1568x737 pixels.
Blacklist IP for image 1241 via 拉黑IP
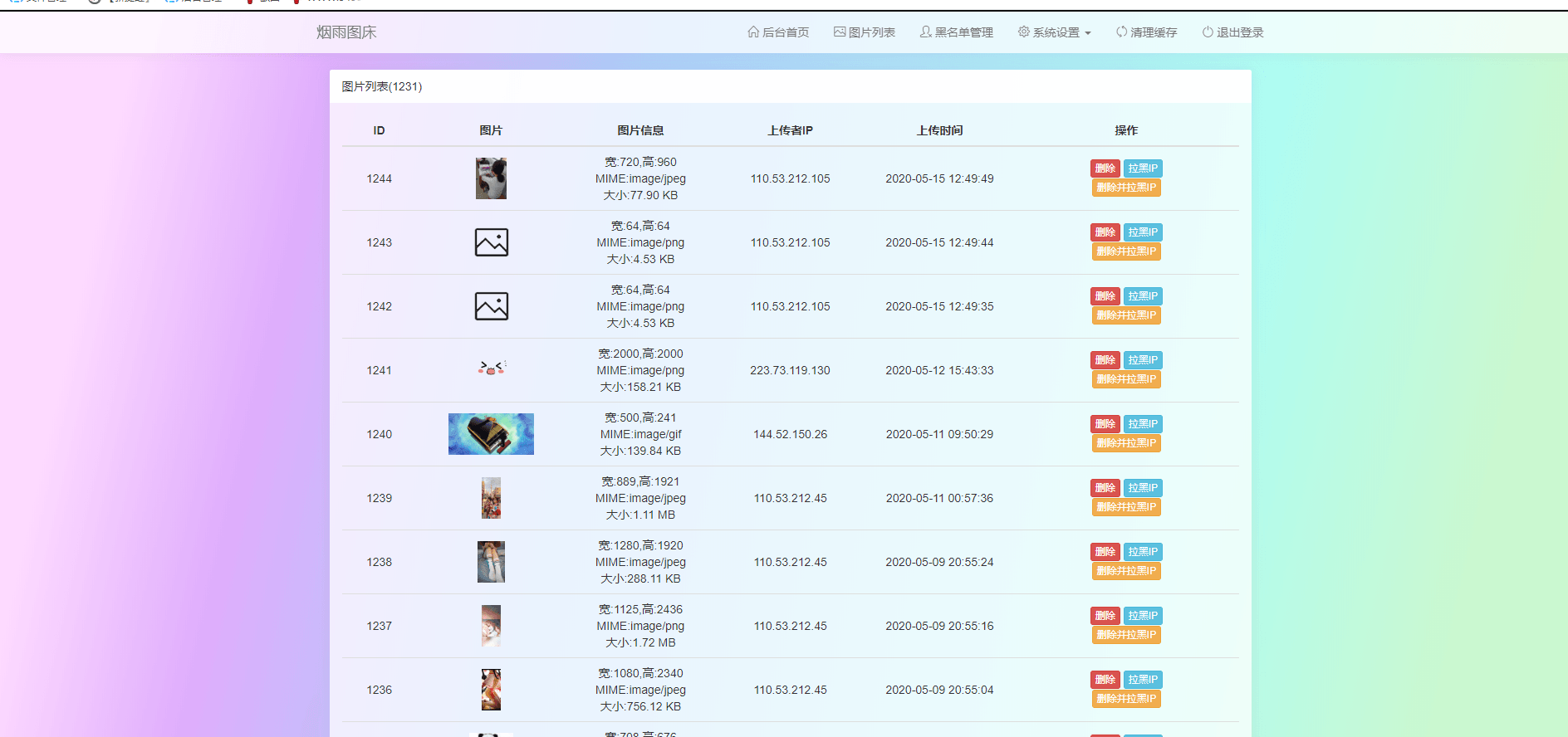(x=1143, y=360)
